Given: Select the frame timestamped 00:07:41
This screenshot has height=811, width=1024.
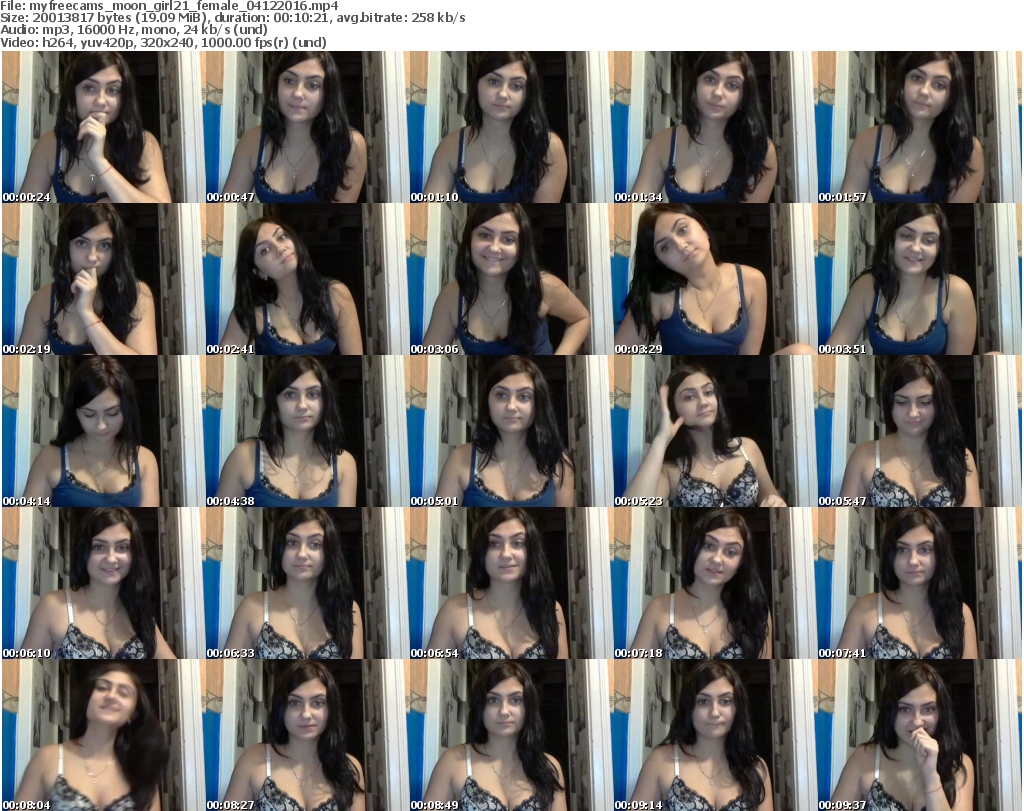Looking at the screenshot, I should [918, 583].
